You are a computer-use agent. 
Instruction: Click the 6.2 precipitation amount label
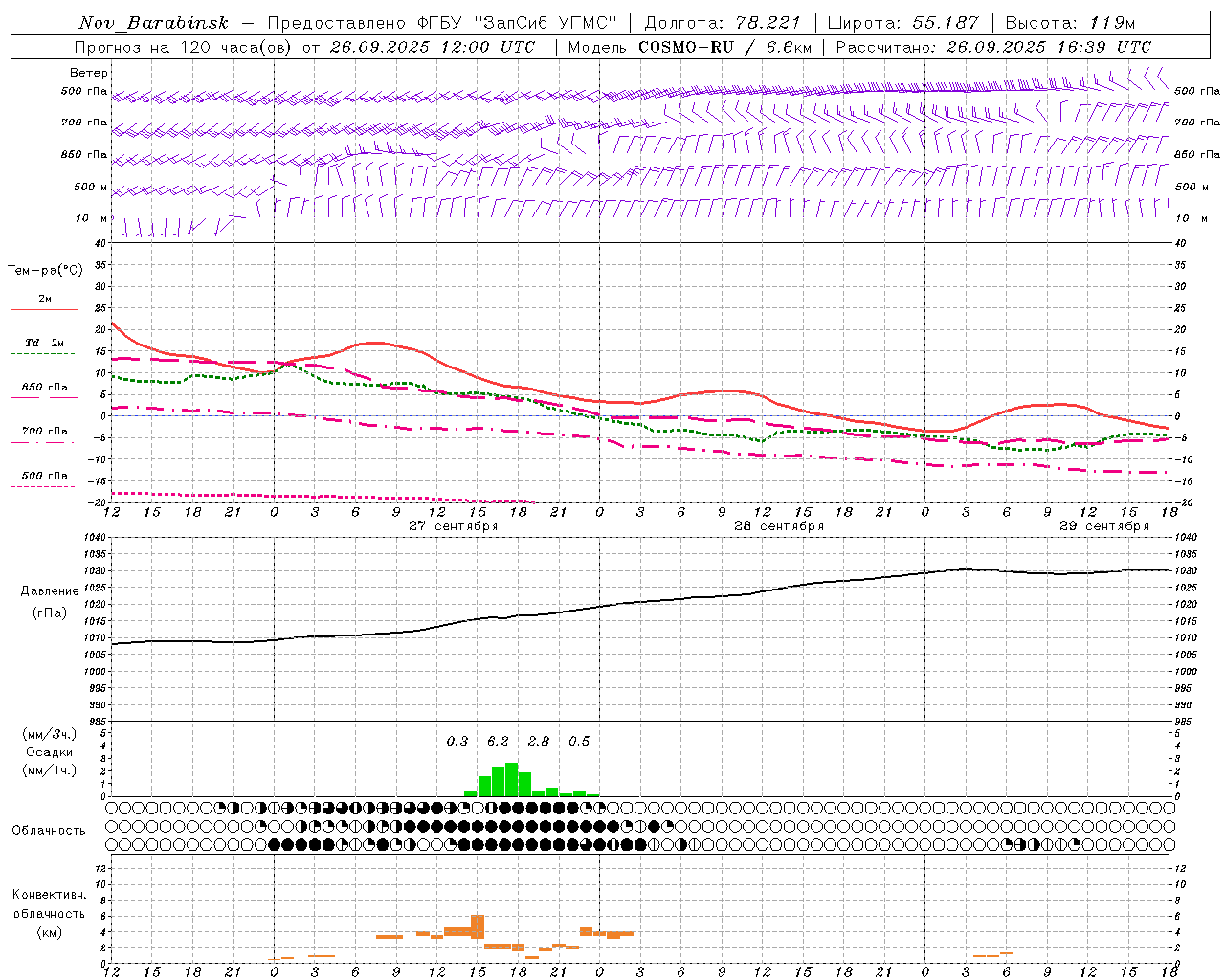(x=498, y=741)
